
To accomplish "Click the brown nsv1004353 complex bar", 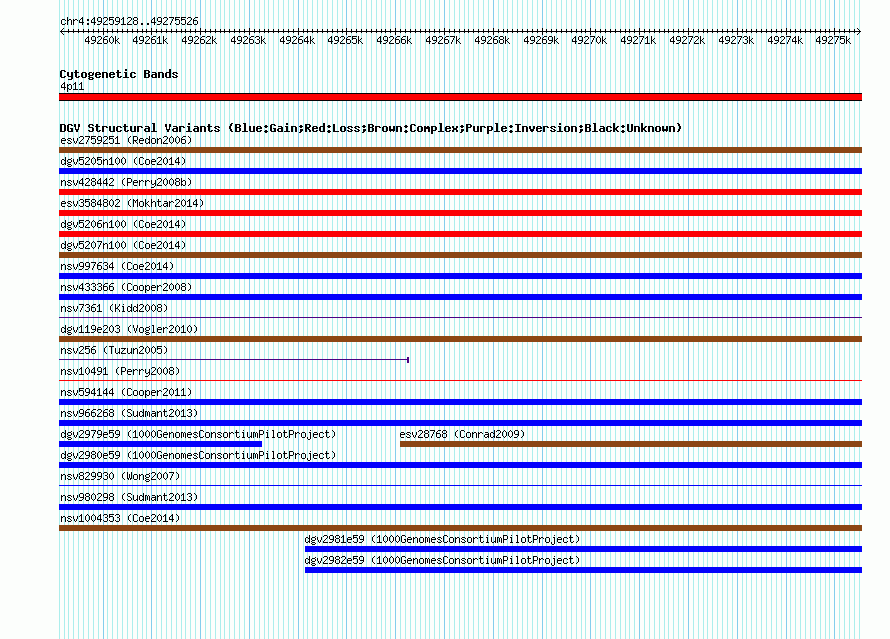I will 460,528.
